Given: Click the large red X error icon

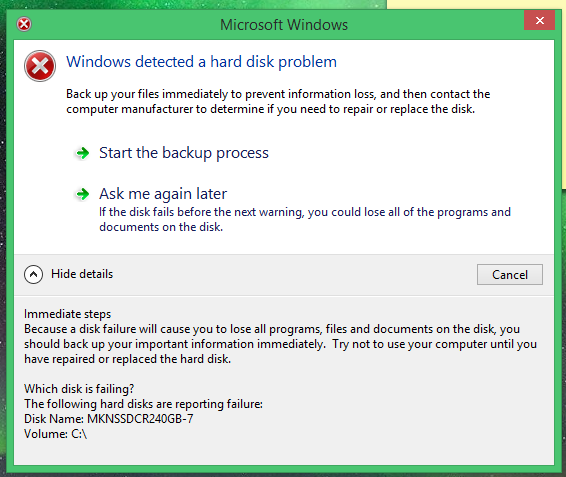Looking at the screenshot, I should tap(40, 66).
